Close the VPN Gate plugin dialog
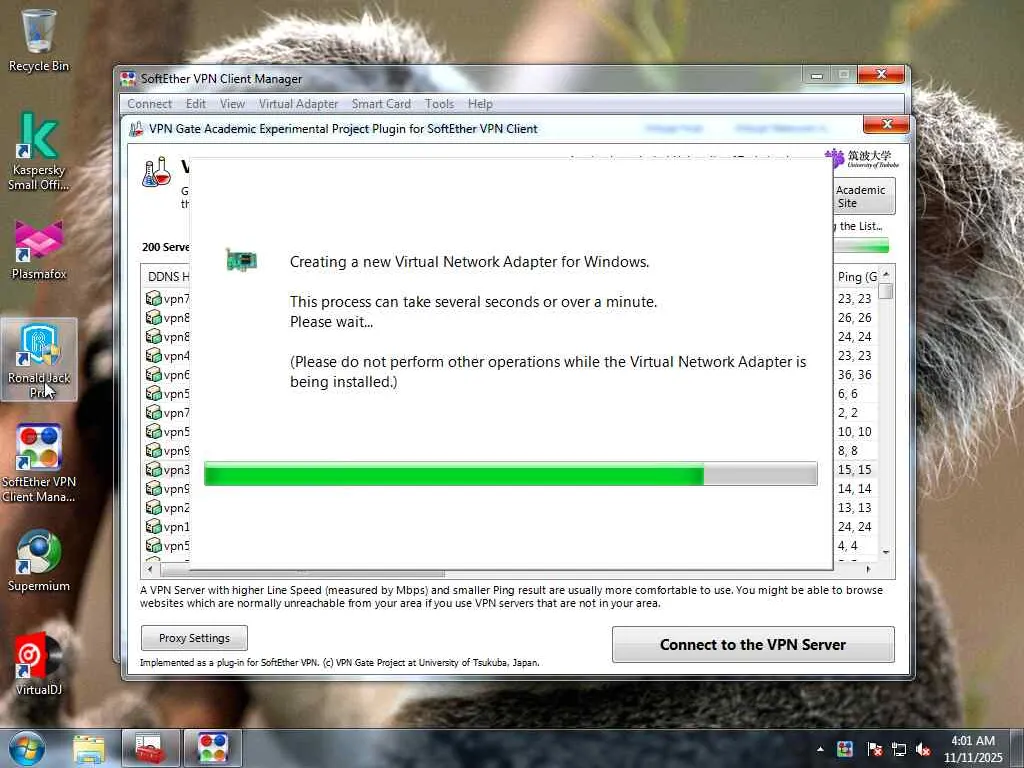The width and height of the screenshot is (1024, 768). pyautogui.click(x=886, y=124)
